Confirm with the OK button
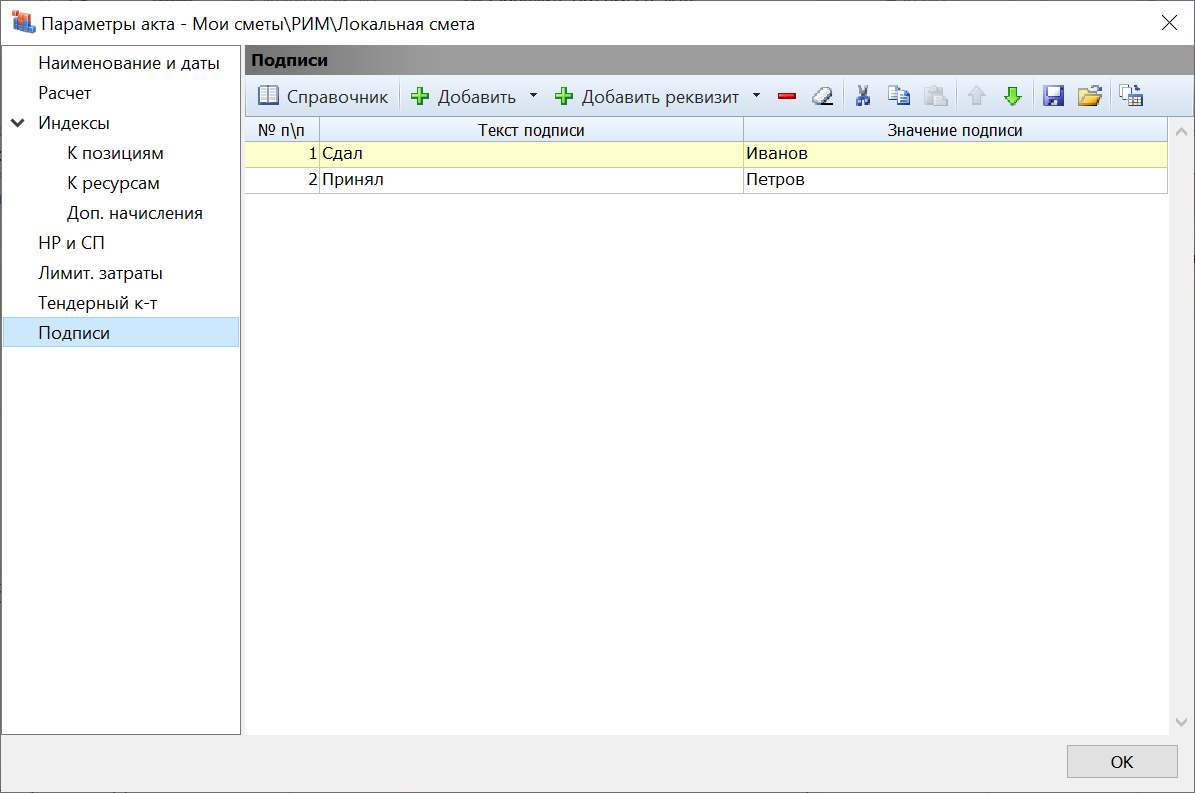This screenshot has height=793, width=1195. pos(1122,762)
